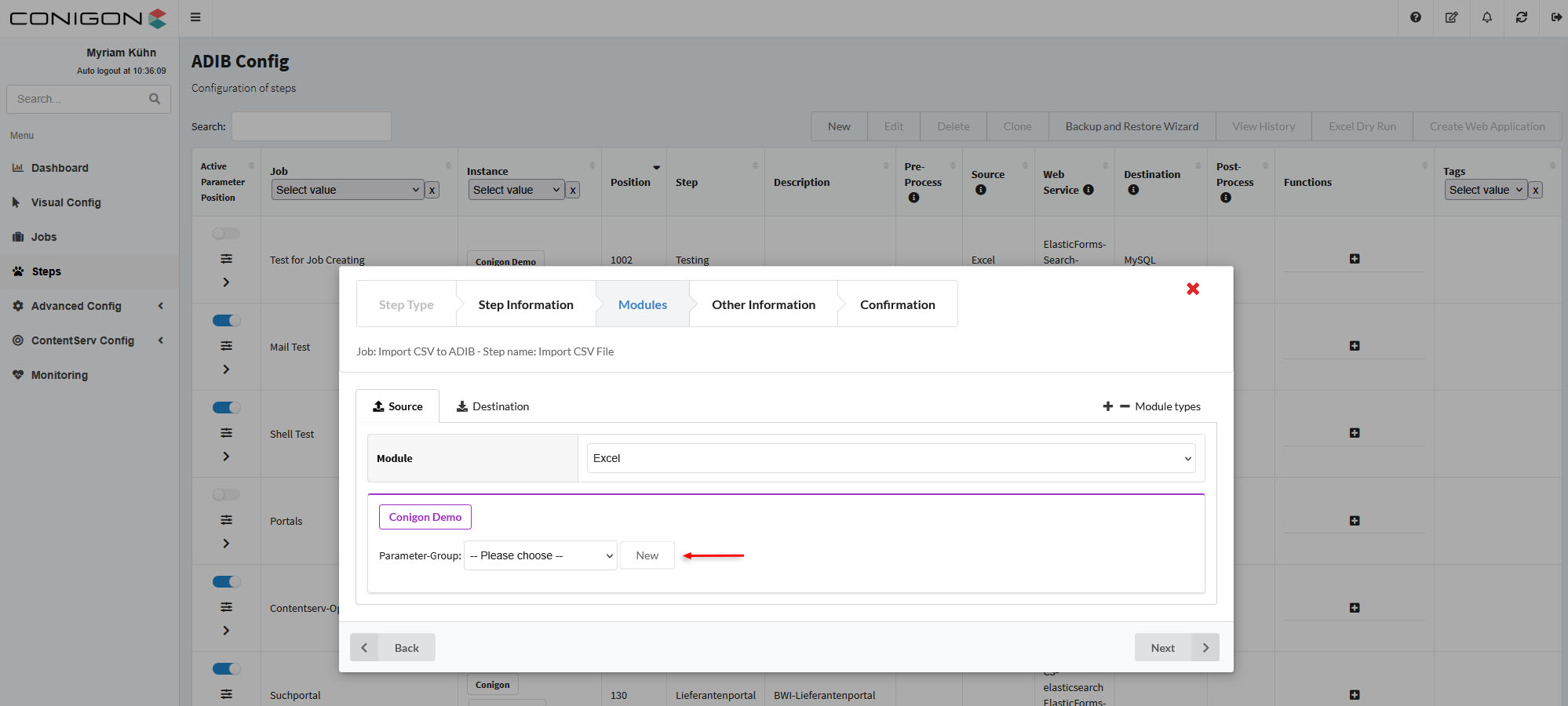Toggle active switch for Mail Test row

coord(226,320)
